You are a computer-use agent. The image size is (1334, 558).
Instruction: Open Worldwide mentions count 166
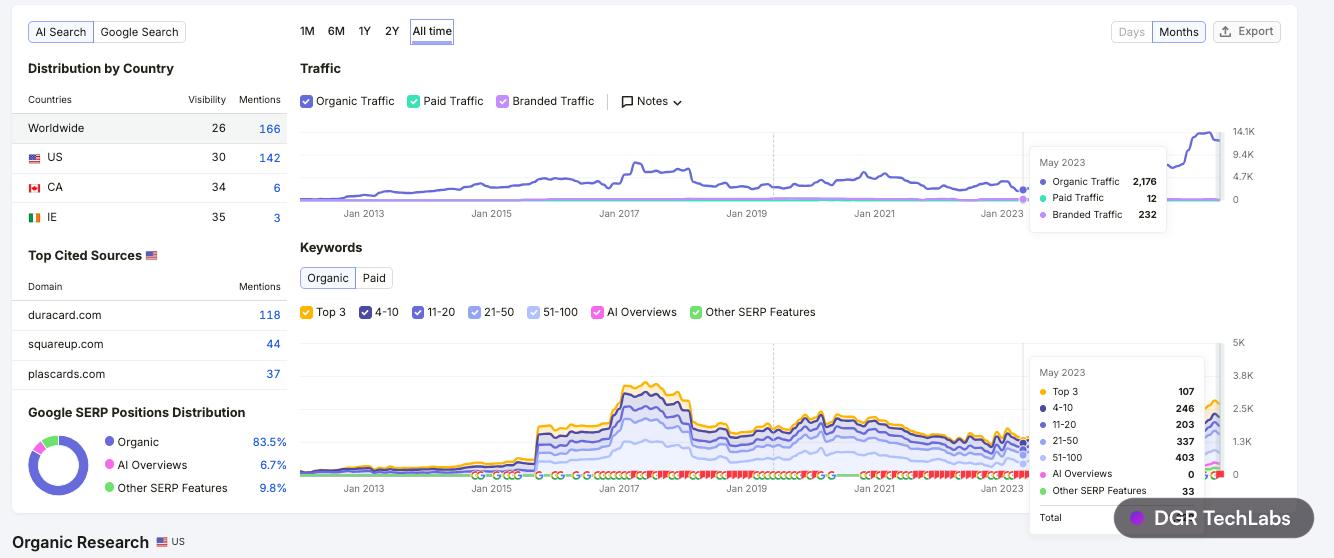(269, 129)
